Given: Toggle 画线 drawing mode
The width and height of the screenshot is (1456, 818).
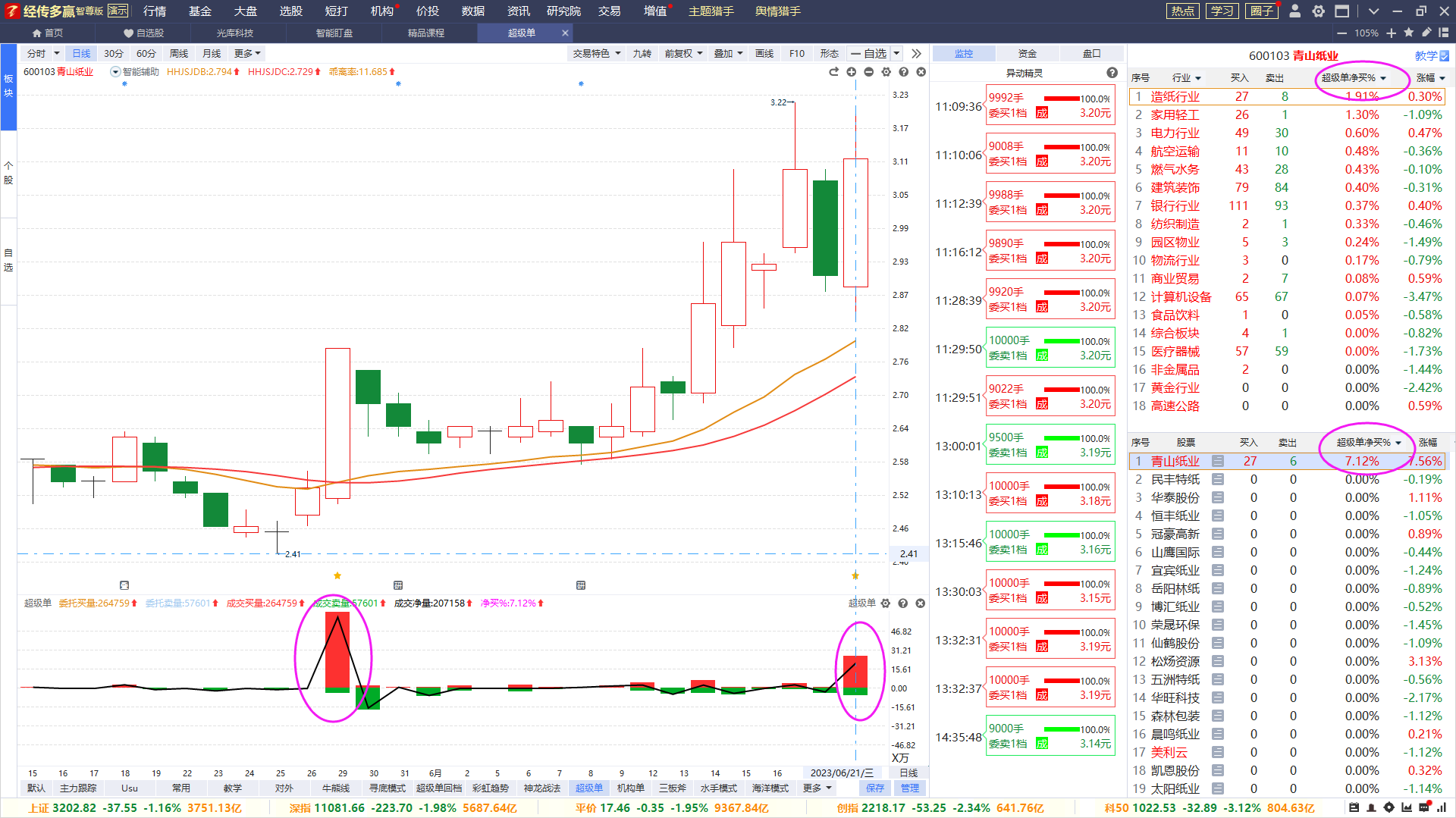Looking at the screenshot, I should pos(764,54).
